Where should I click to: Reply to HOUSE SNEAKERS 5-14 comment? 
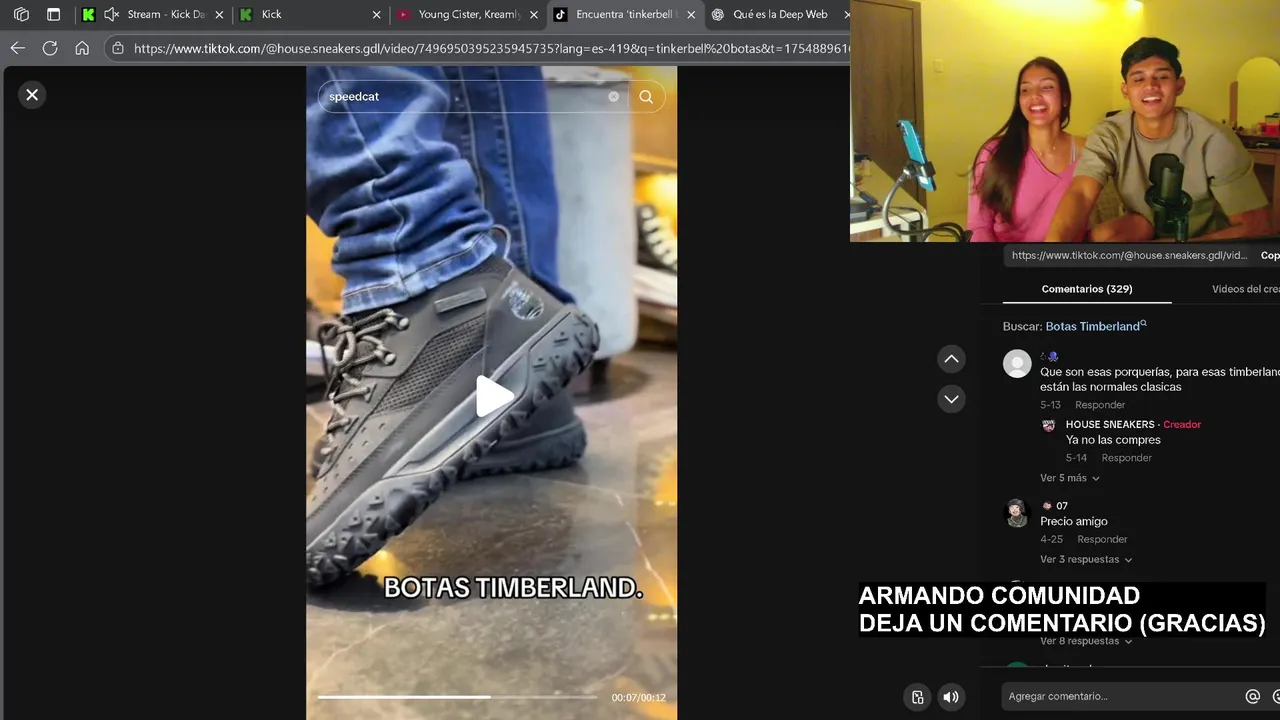click(1126, 458)
